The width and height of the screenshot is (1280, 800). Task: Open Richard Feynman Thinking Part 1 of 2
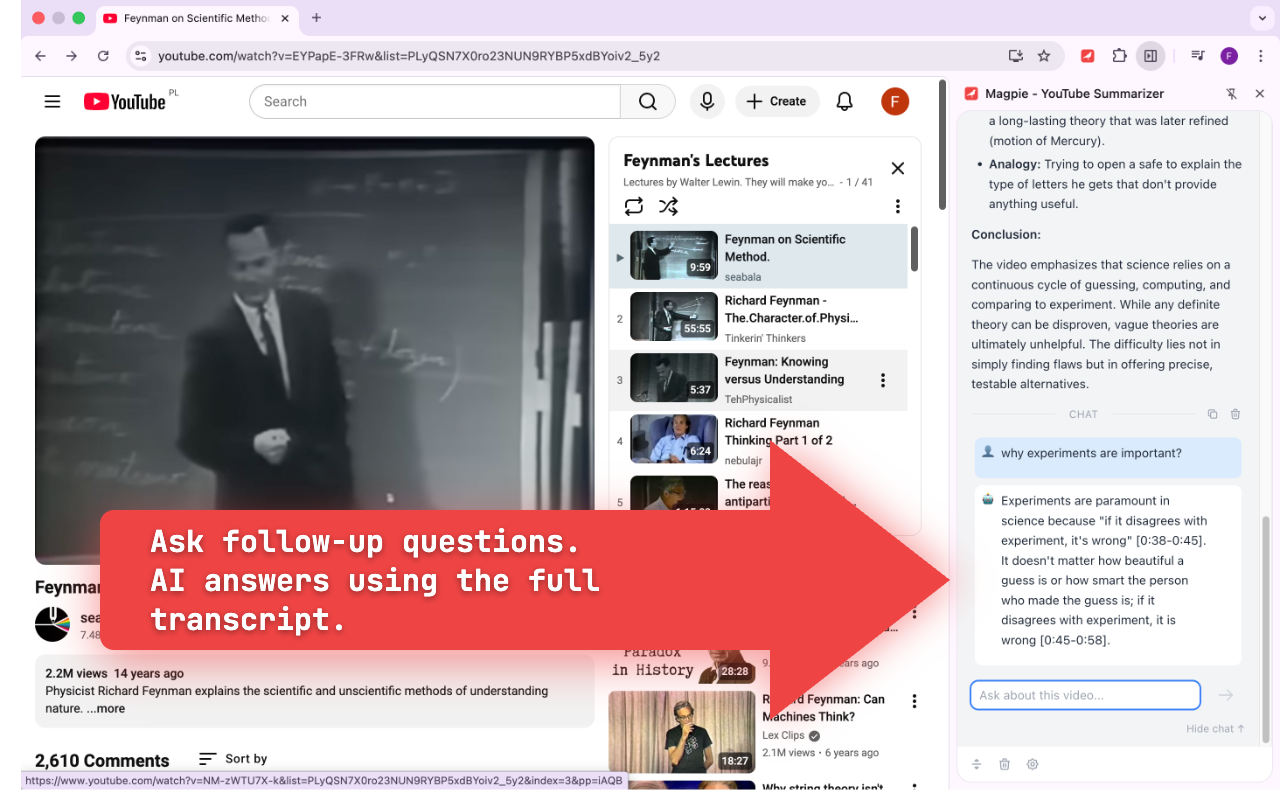758,440
